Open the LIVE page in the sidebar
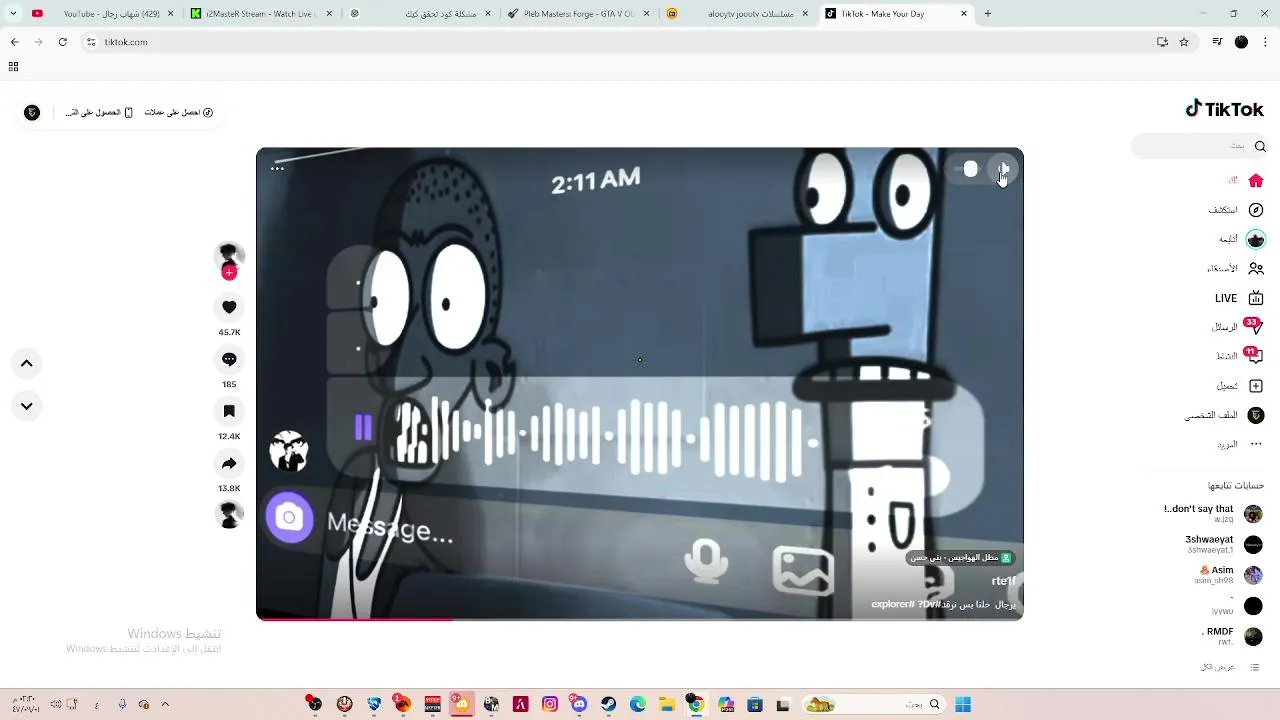The height and width of the screenshot is (720, 1280). pyautogui.click(x=1240, y=298)
